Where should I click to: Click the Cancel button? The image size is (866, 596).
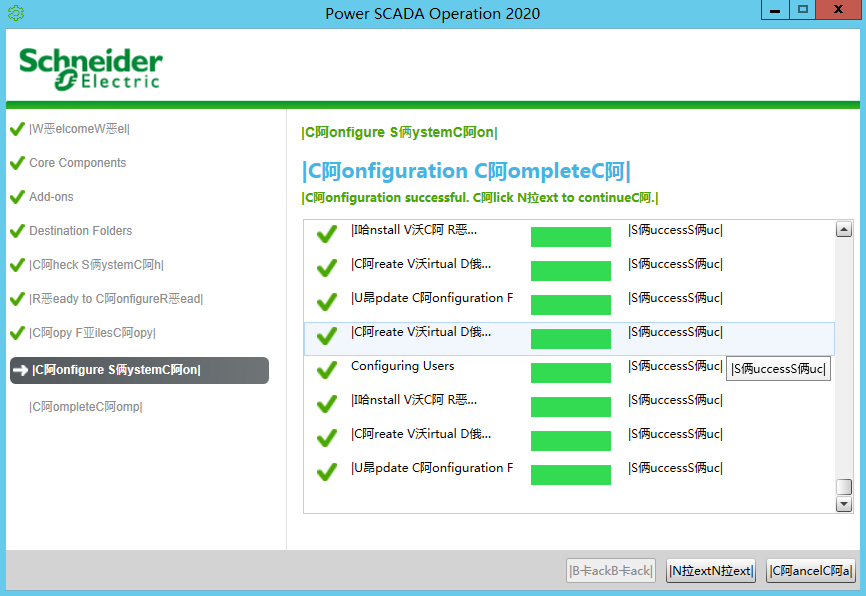[811, 571]
